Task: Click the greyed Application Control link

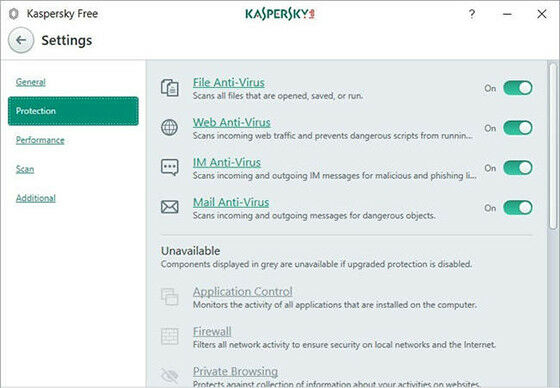Action: tap(242, 292)
